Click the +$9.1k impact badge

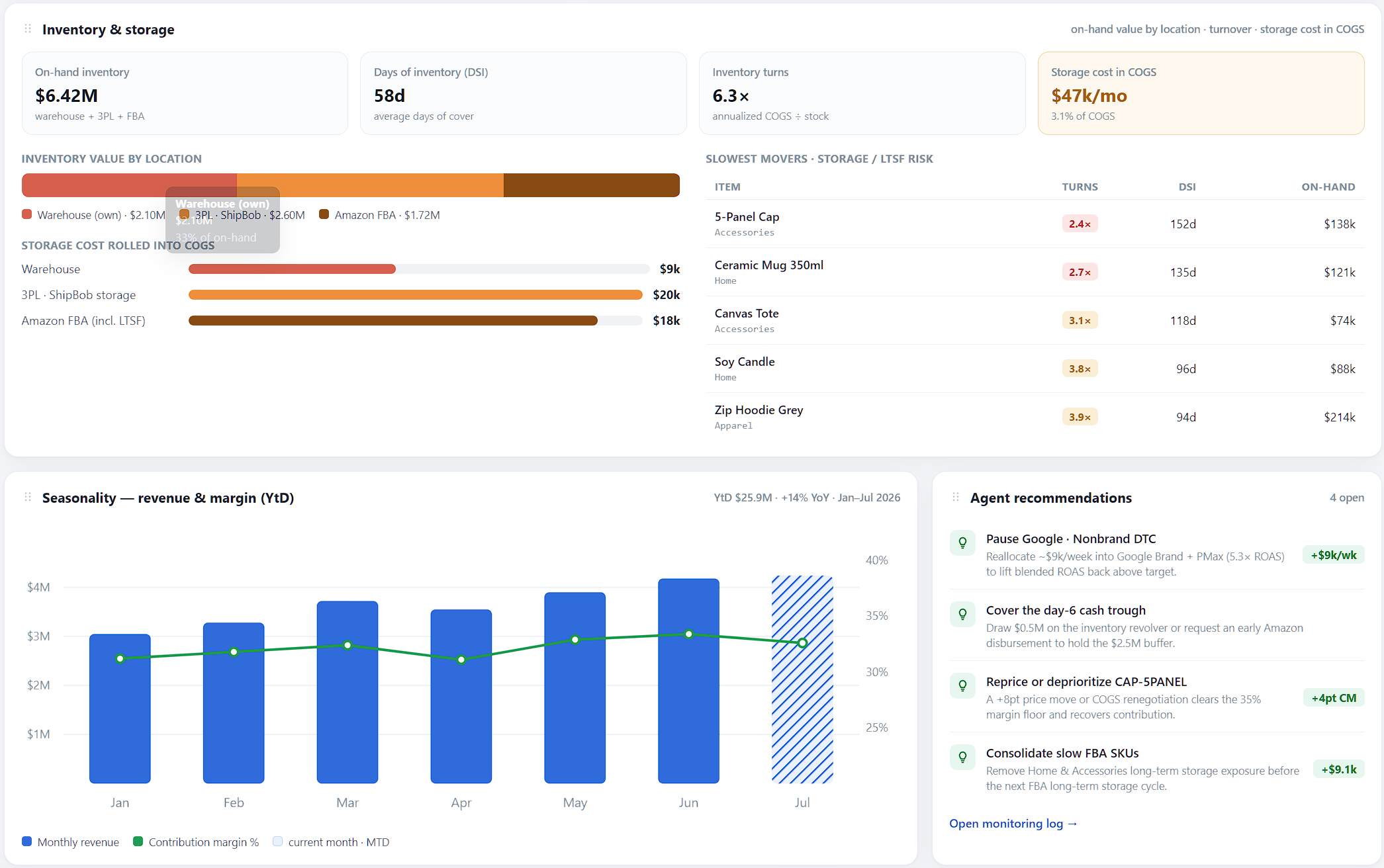pos(1338,769)
